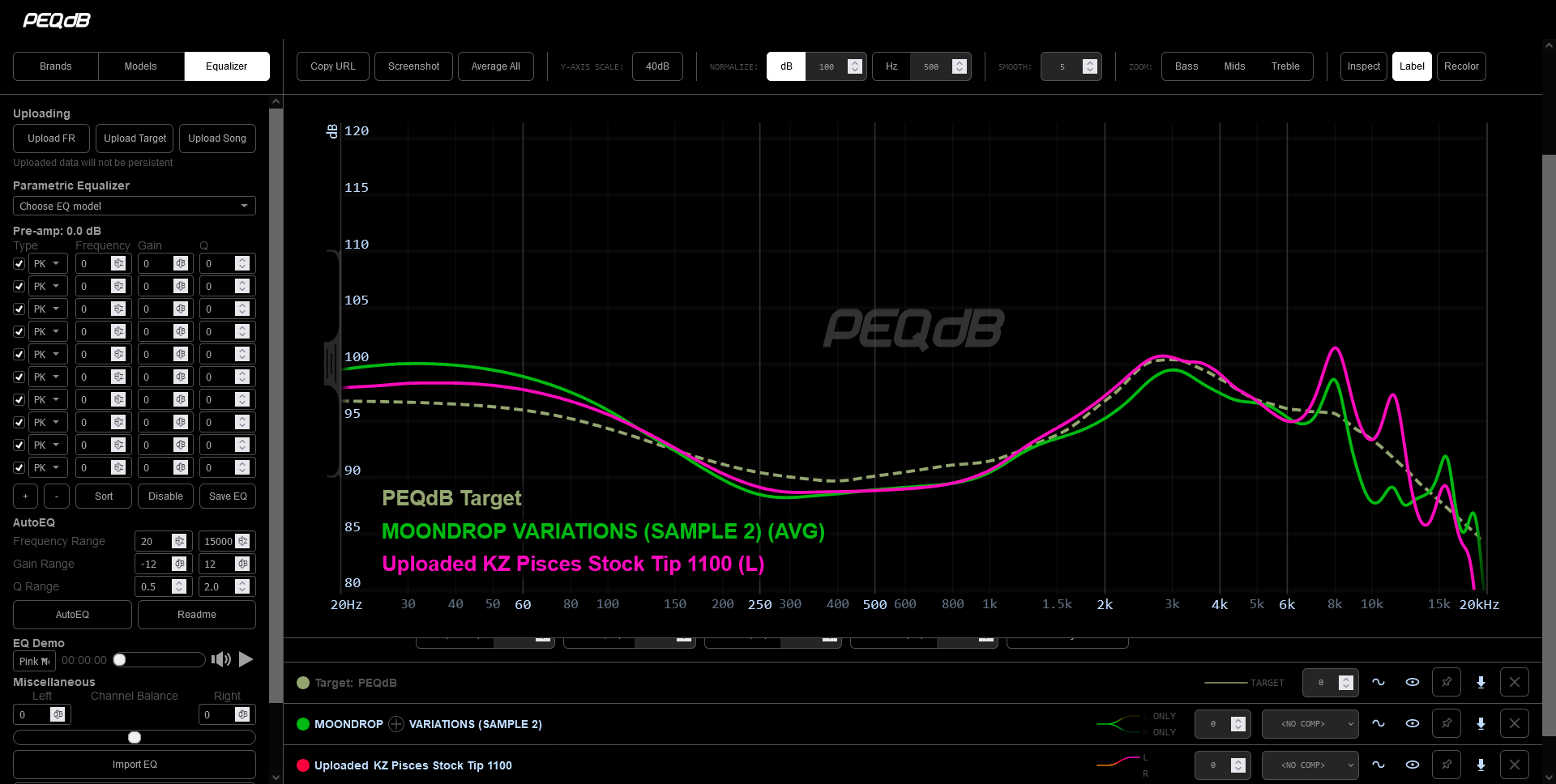Click the left channel balance dB stepper
The image size is (1556, 784).
click(58, 714)
